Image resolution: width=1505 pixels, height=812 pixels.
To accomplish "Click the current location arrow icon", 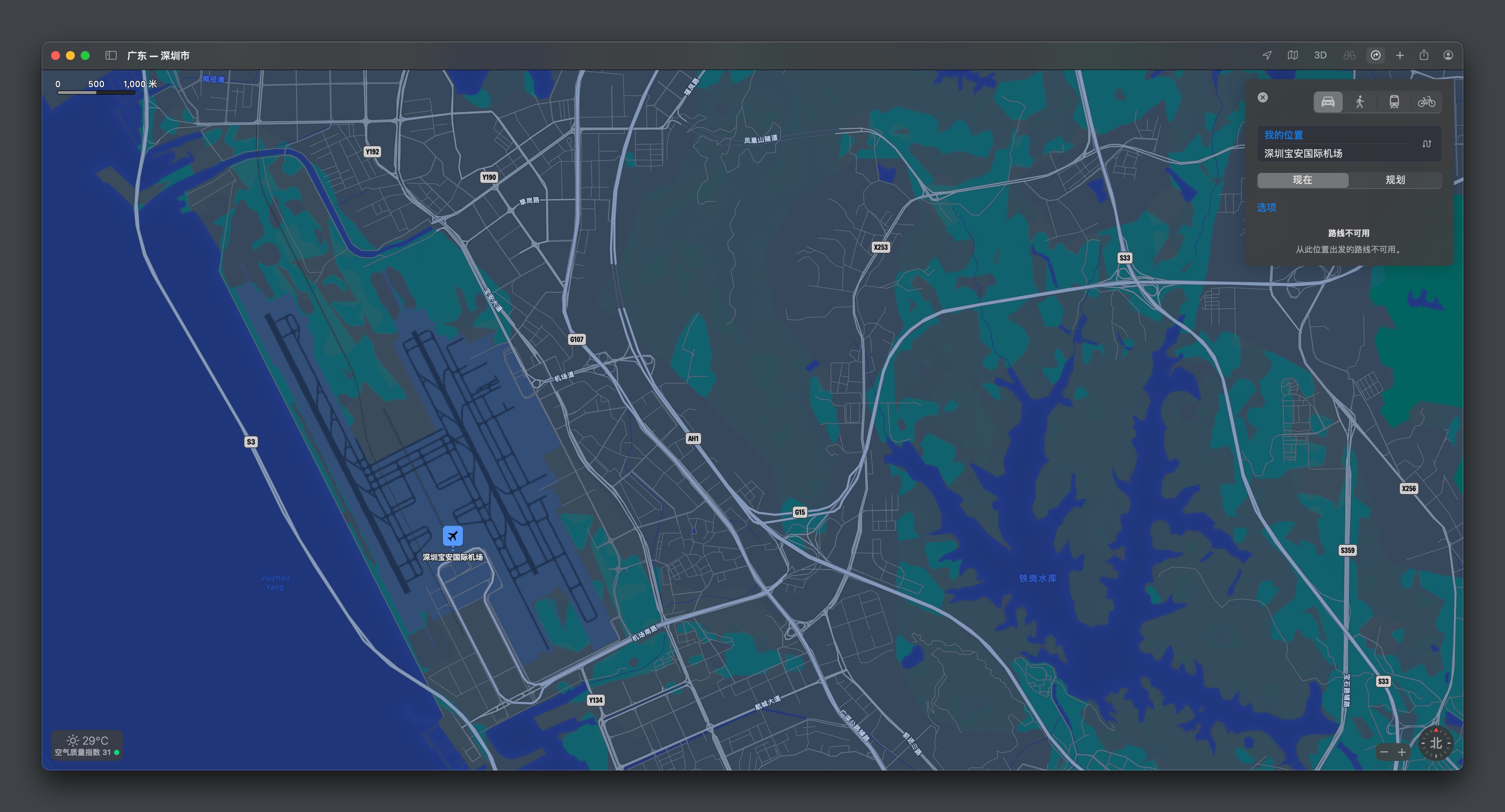I will click(1267, 56).
